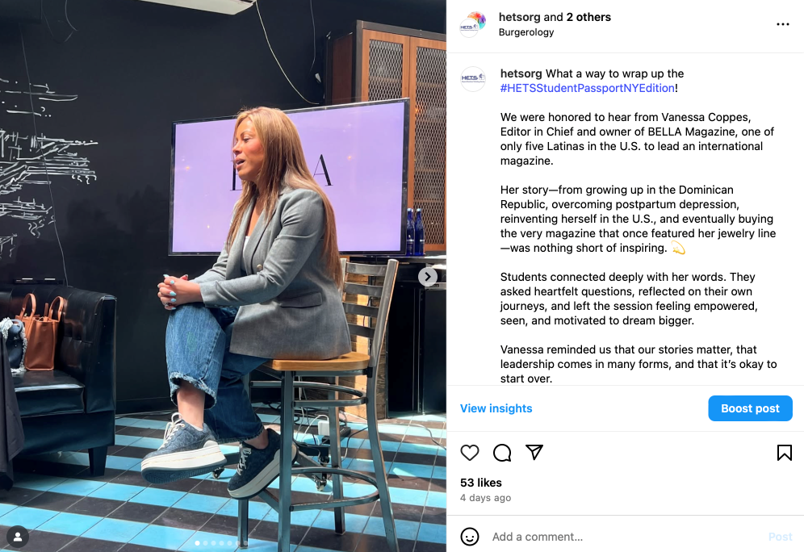The height and width of the screenshot is (552, 804).
Task: Click the hetsorg profile avatar in header
Action: pos(473,24)
